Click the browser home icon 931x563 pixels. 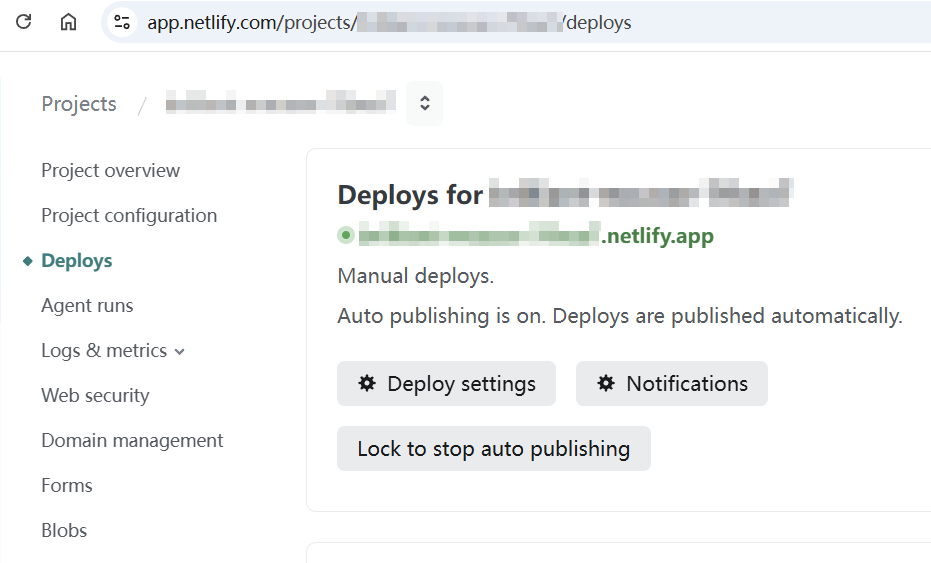click(x=68, y=21)
